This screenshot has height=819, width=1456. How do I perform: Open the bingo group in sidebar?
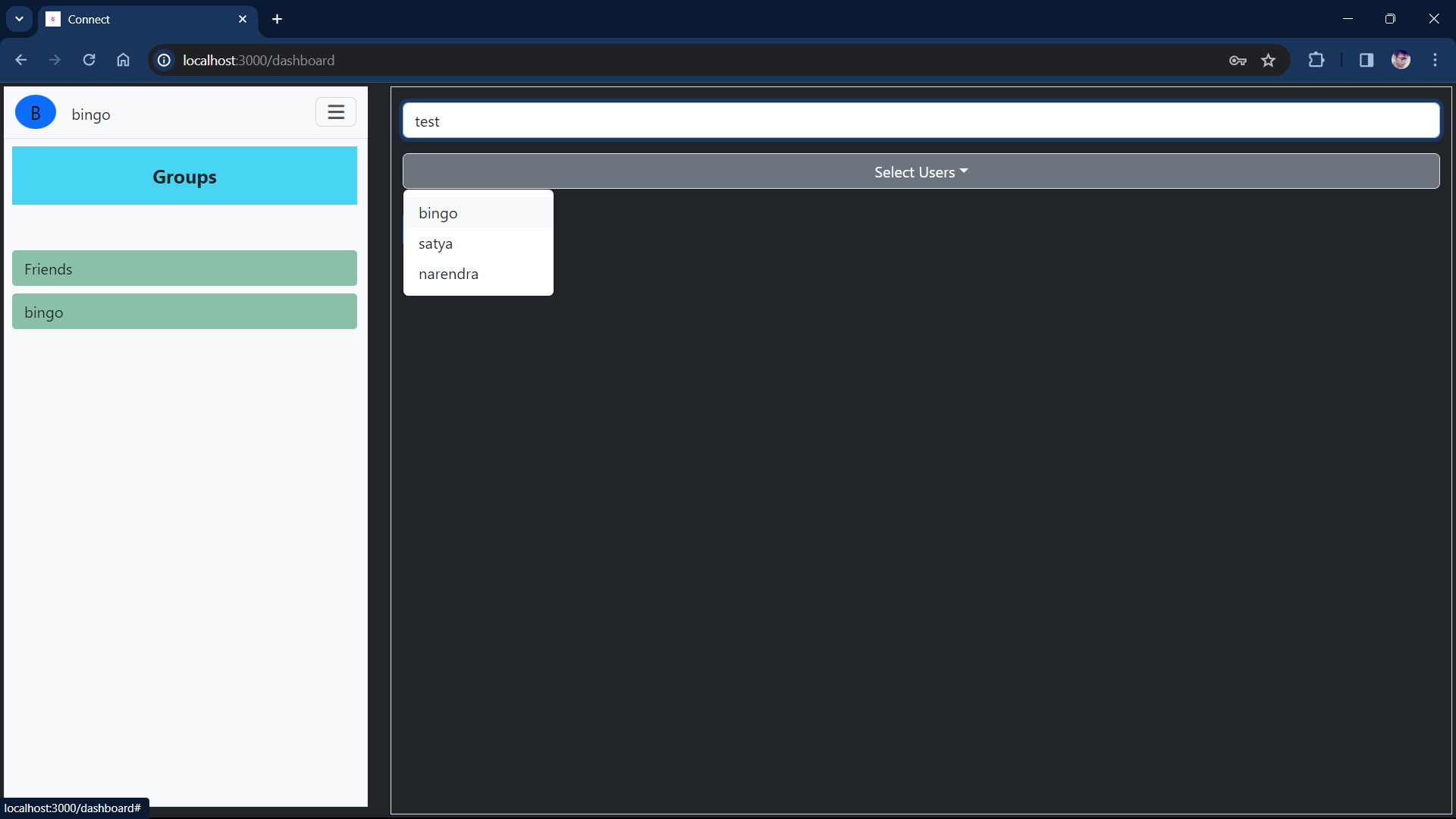pyautogui.click(x=184, y=312)
